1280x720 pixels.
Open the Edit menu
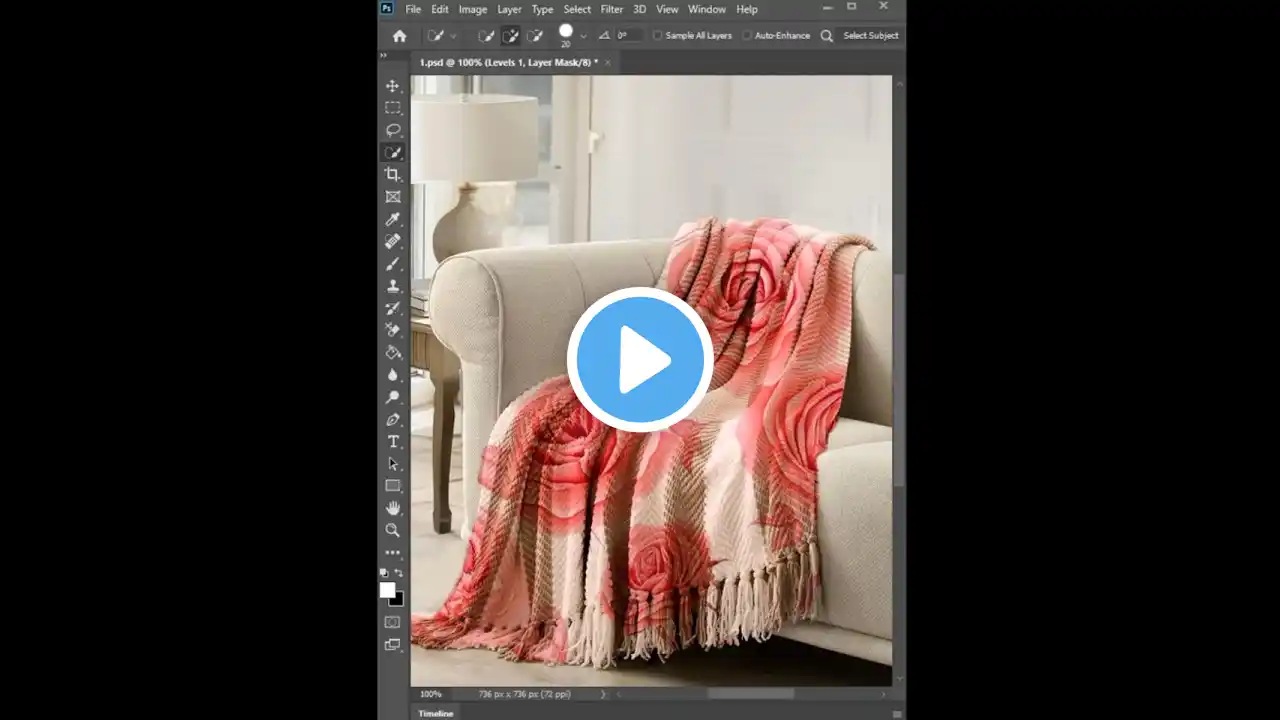tap(440, 9)
